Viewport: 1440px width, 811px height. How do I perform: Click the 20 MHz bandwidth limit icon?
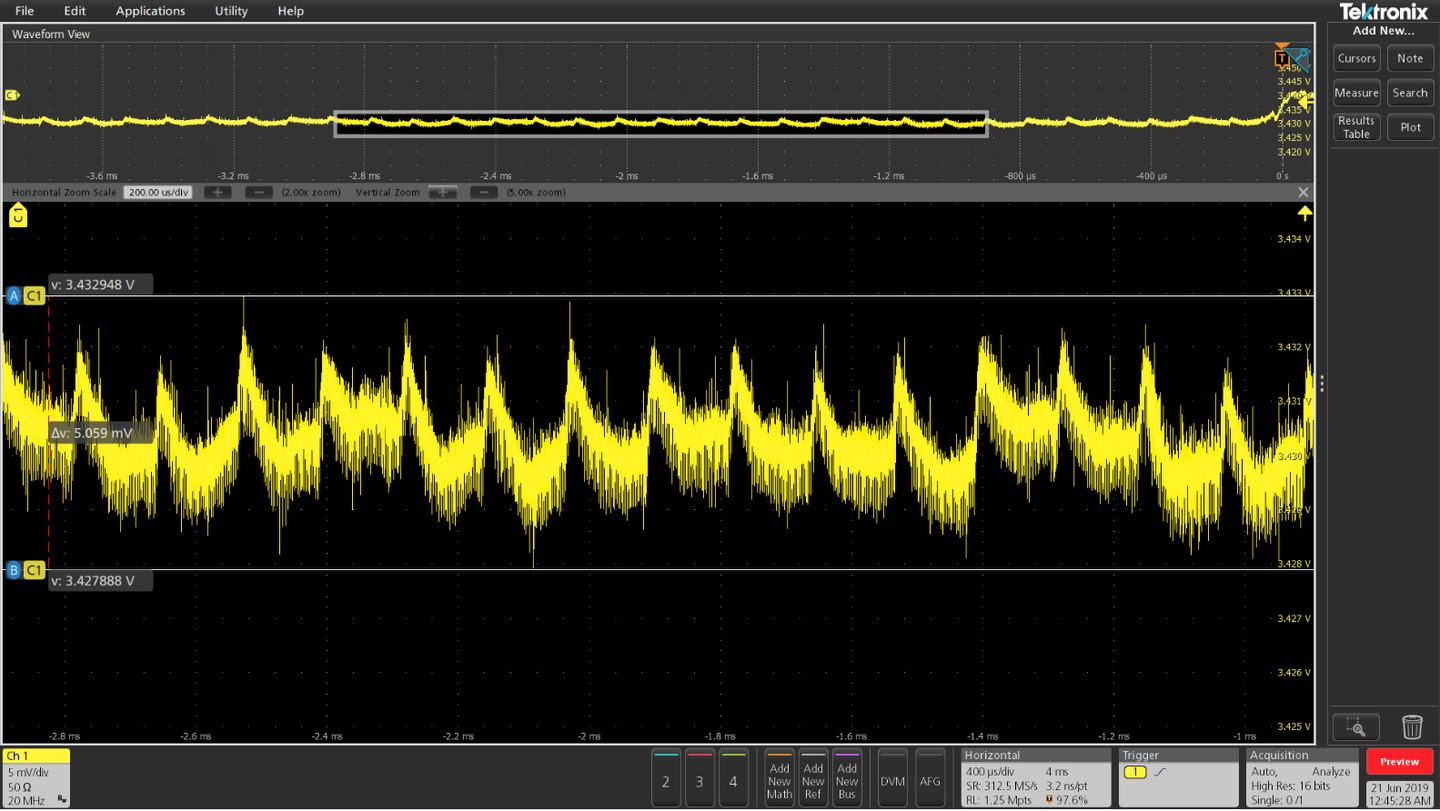[62, 800]
